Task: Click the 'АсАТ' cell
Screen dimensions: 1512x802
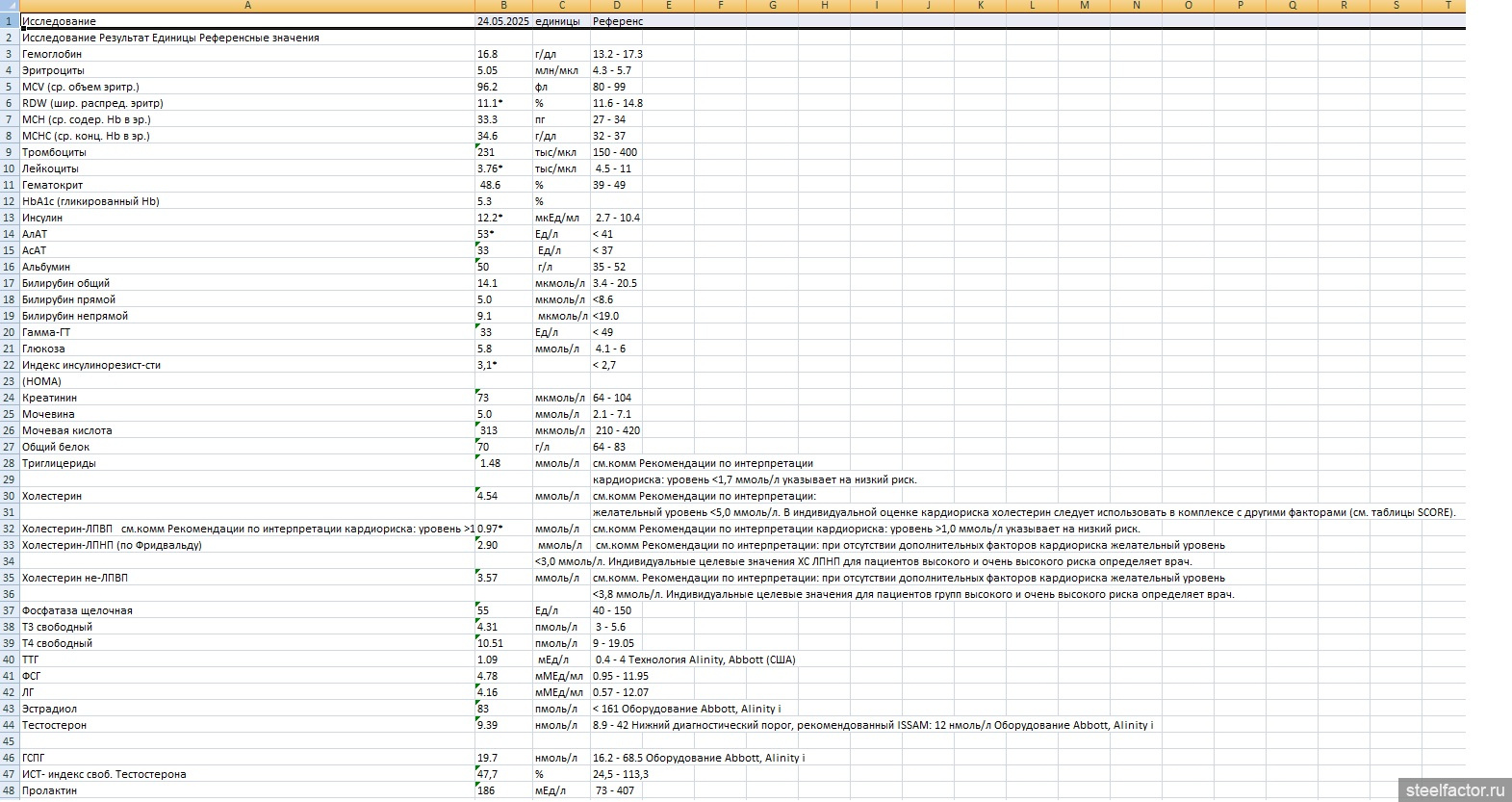Action: point(247,250)
